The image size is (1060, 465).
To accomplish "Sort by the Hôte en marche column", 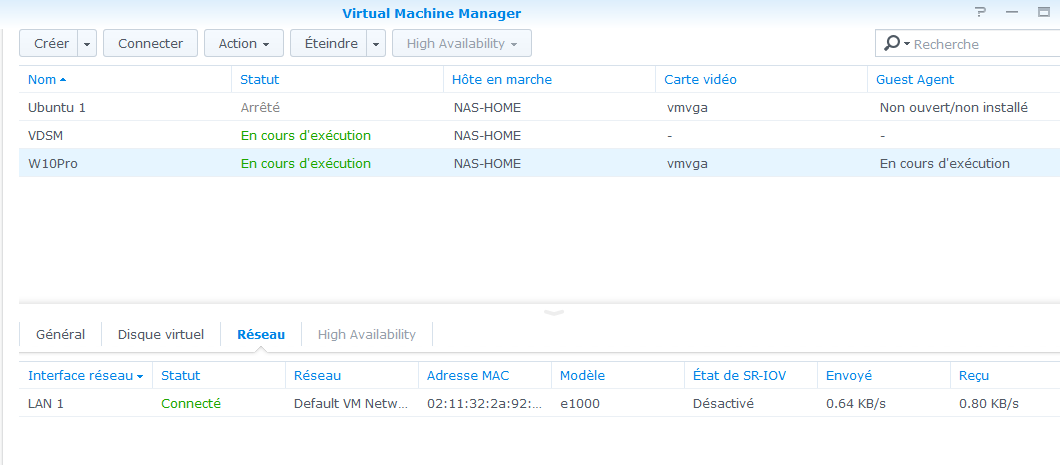I will point(502,80).
